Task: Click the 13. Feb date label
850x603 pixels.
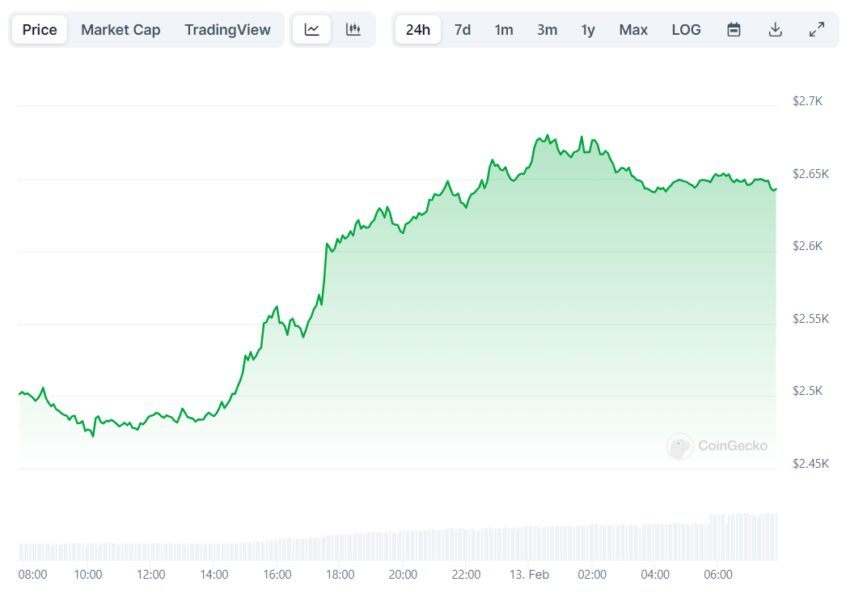Action: (529, 575)
